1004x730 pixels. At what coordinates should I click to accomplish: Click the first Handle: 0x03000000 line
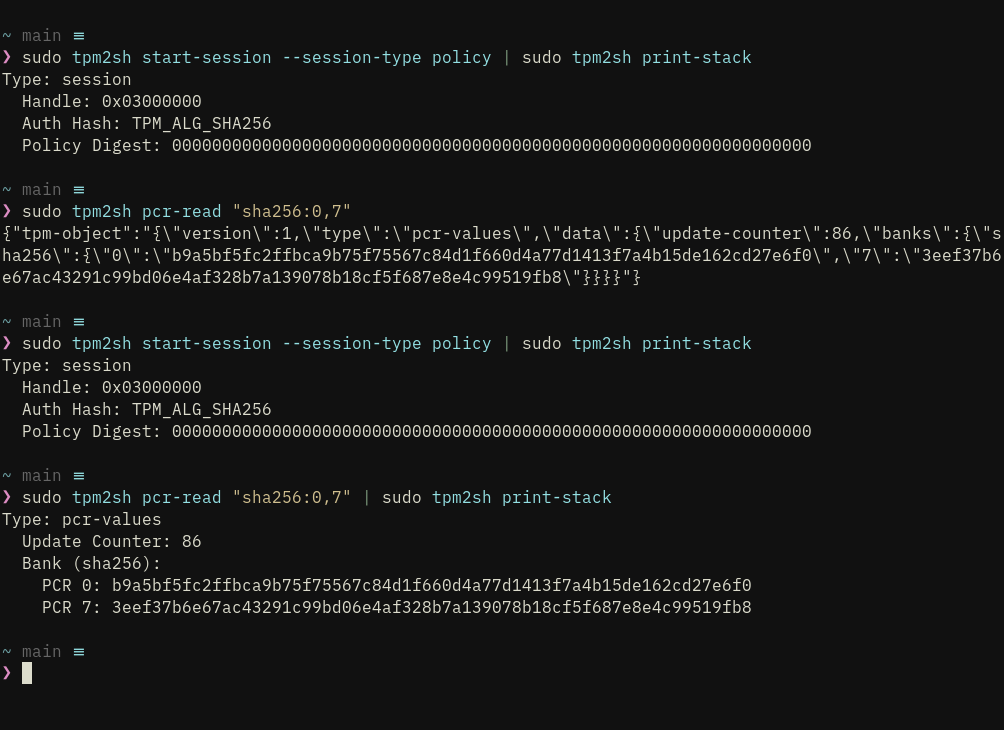pos(111,101)
